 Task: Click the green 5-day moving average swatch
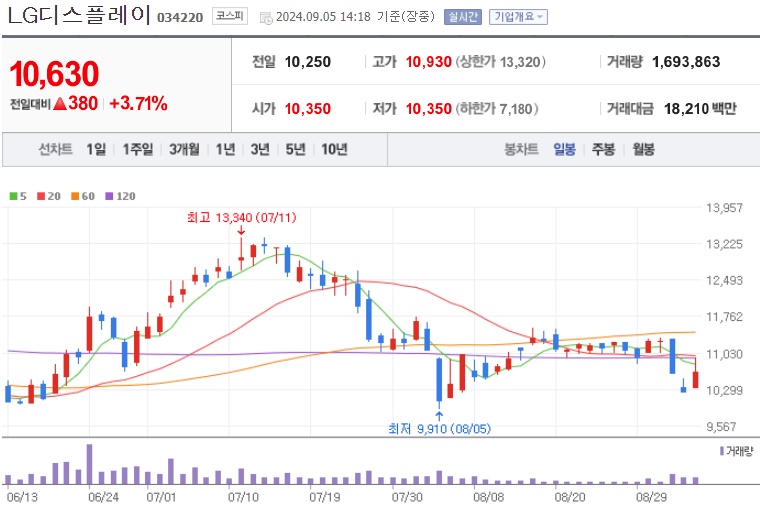[x=14, y=196]
